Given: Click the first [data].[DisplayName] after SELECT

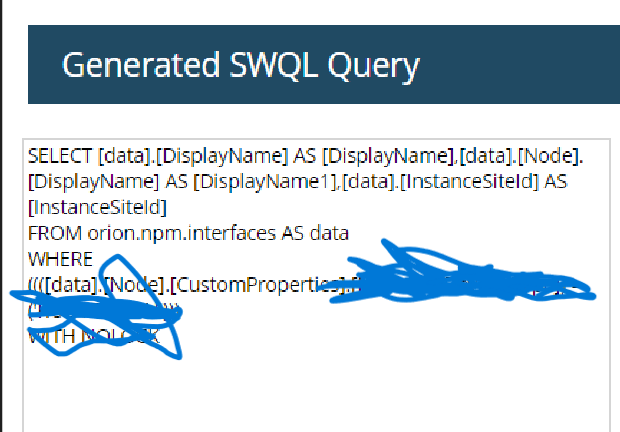Looking at the screenshot, I should pyautogui.click(x=193, y=156).
